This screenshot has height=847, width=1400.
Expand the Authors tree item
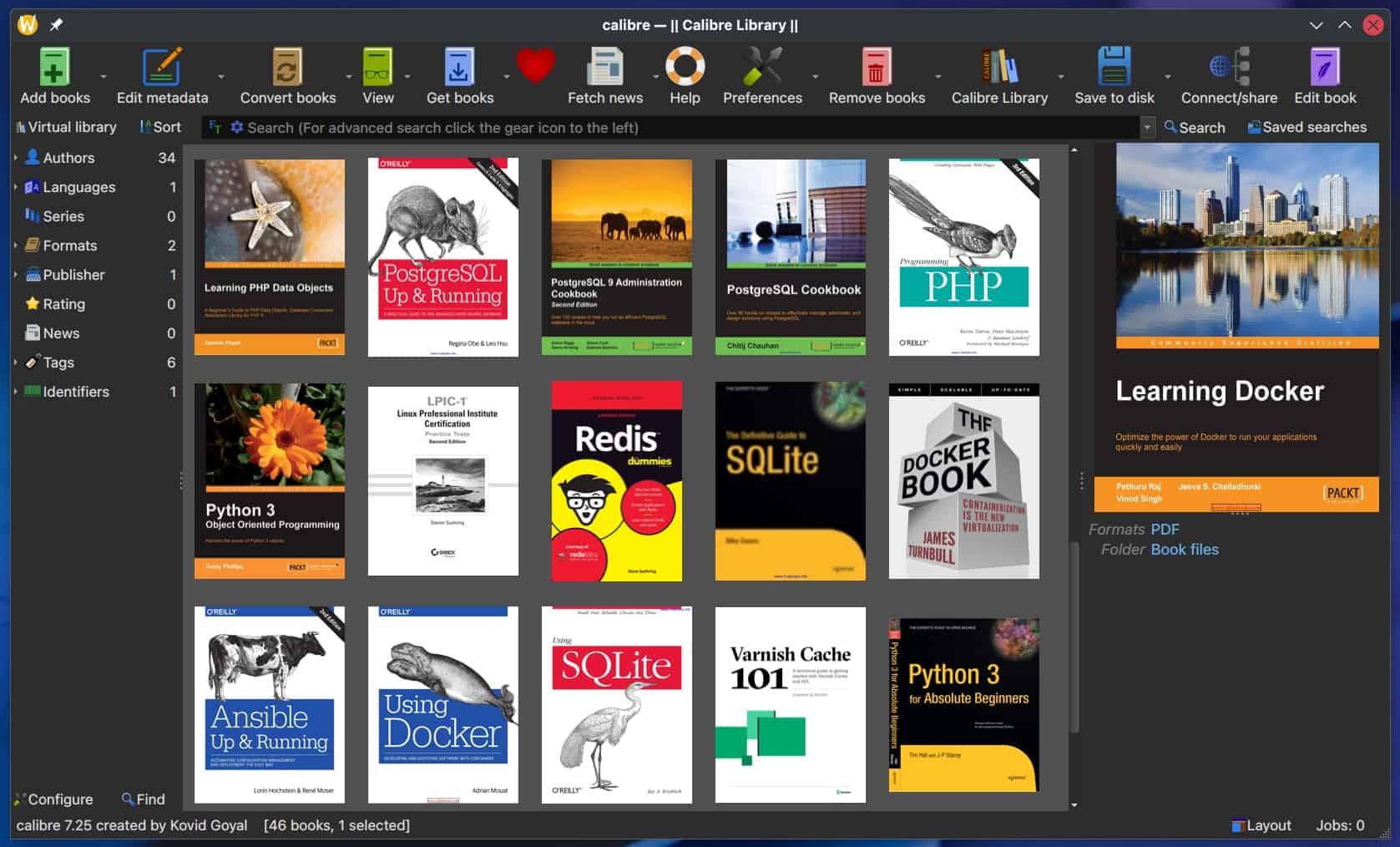14,157
